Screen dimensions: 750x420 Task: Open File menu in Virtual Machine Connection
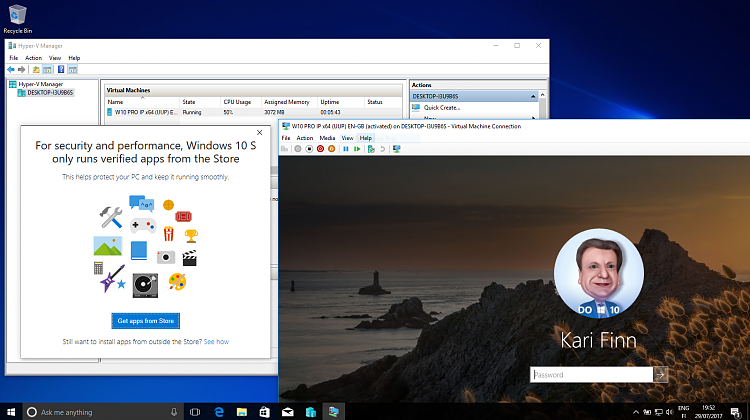pyautogui.click(x=286, y=138)
